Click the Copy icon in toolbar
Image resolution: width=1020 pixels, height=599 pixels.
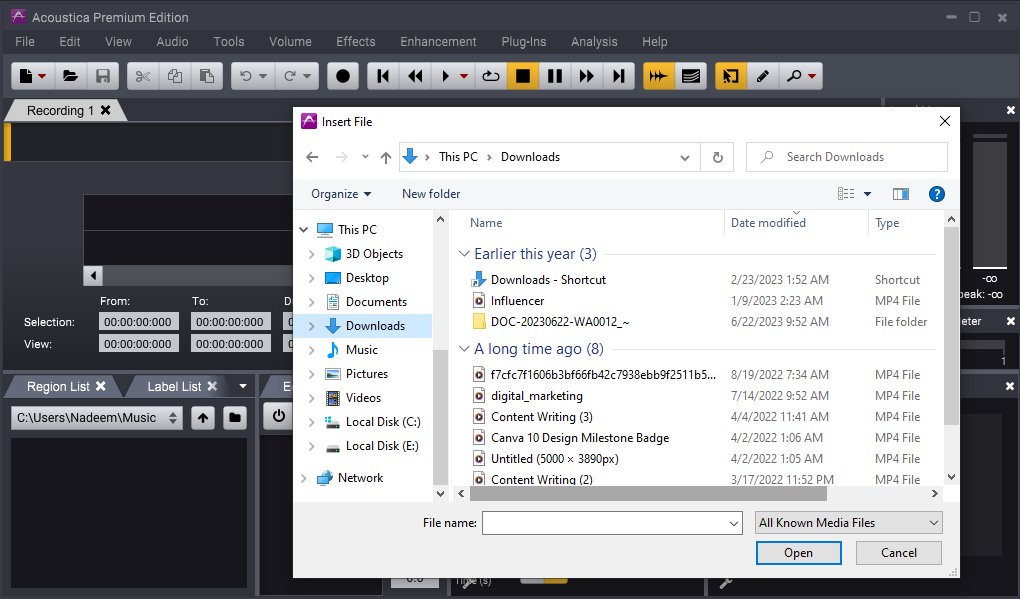coord(175,76)
